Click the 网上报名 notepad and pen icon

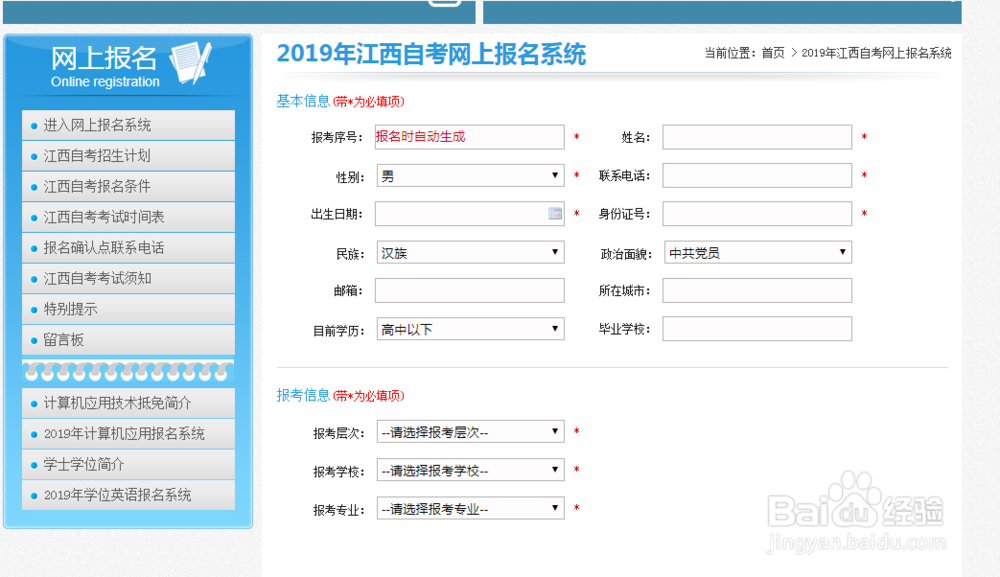[x=190, y=62]
